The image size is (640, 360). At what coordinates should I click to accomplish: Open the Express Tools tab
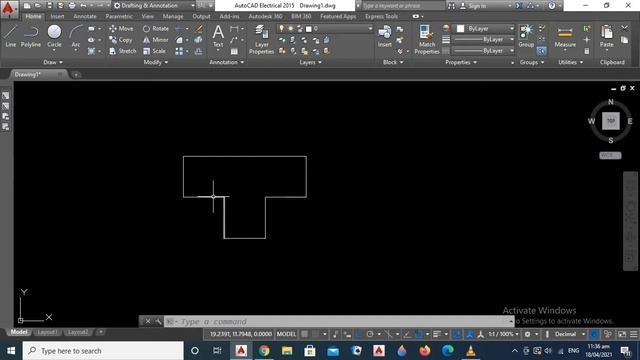pos(381,17)
